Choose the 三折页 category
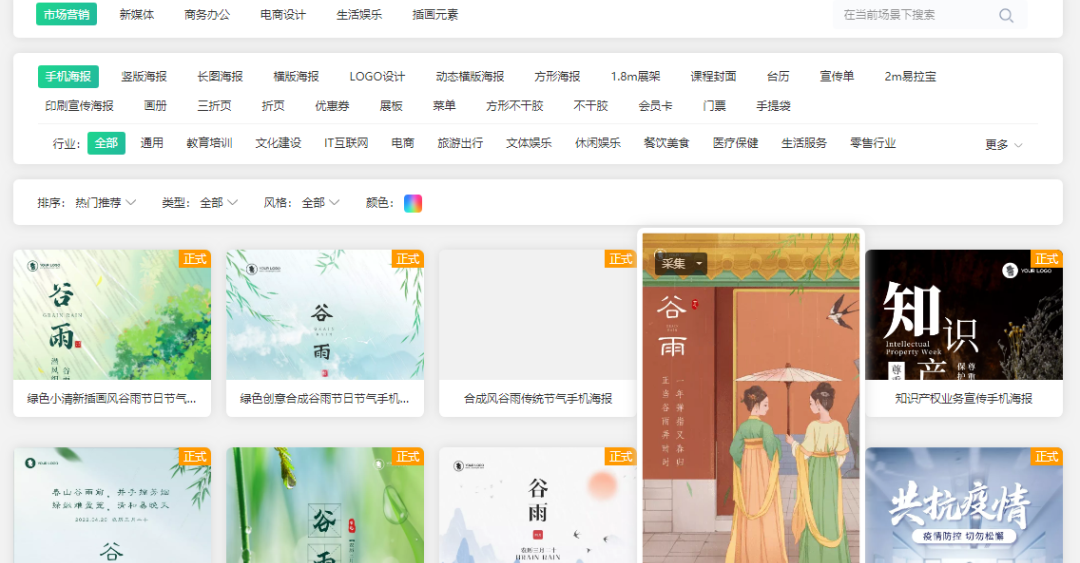The height and width of the screenshot is (563, 1080). (214, 106)
